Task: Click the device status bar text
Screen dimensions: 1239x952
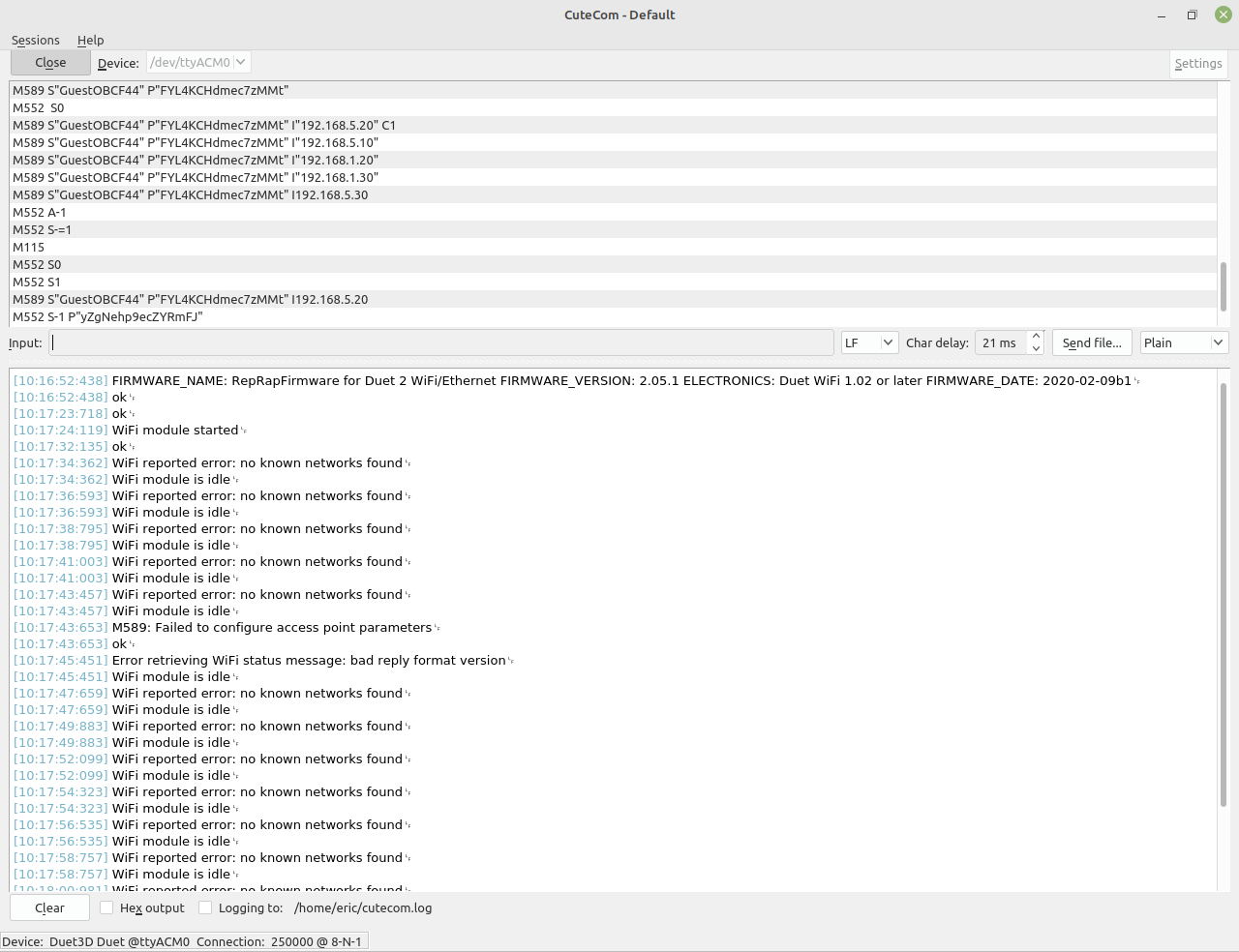Action: (x=182, y=941)
